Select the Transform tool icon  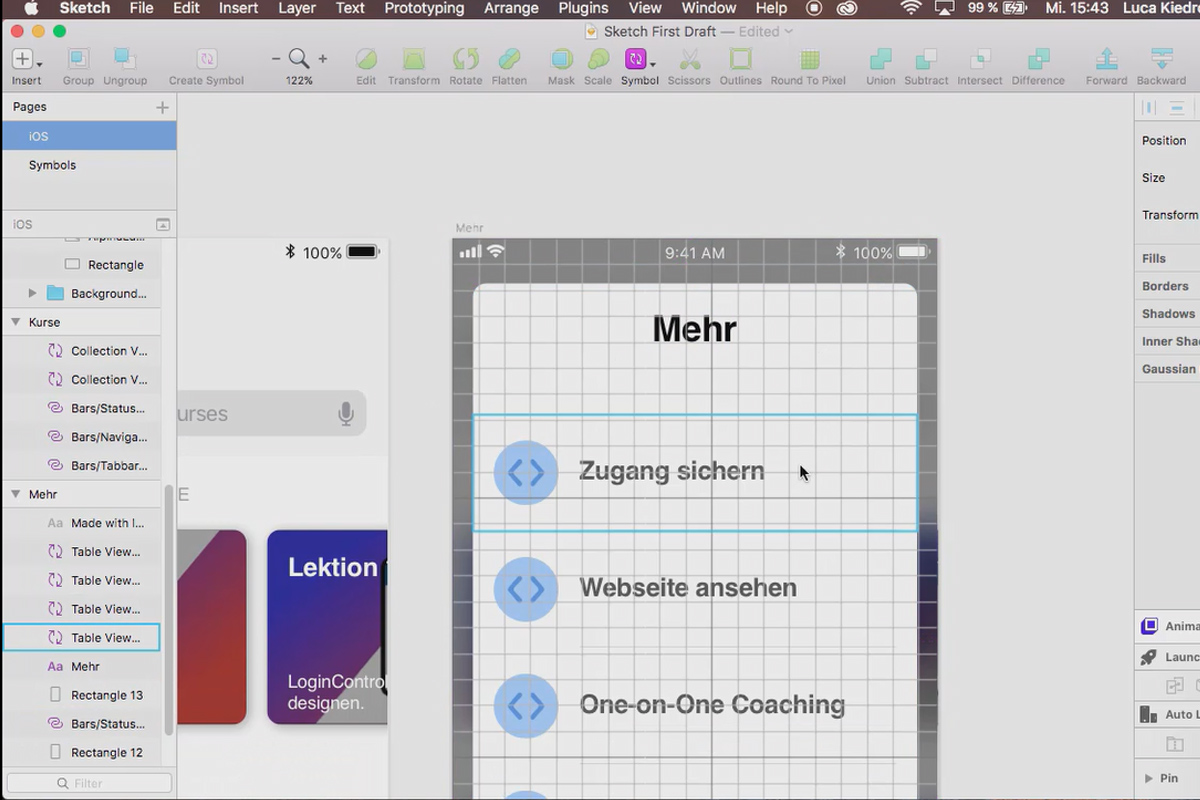pyautogui.click(x=414, y=59)
